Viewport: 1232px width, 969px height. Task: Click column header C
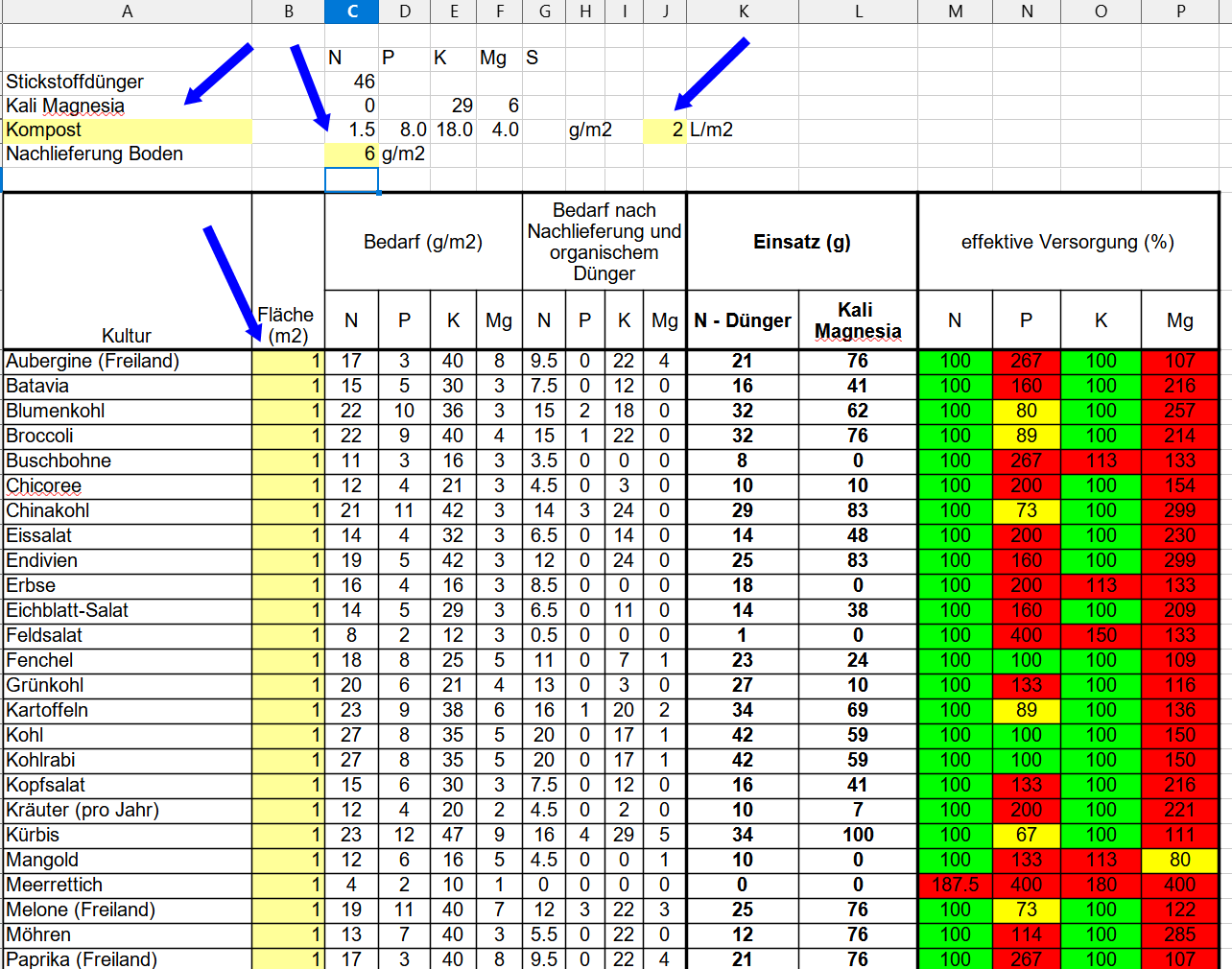(352, 12)
